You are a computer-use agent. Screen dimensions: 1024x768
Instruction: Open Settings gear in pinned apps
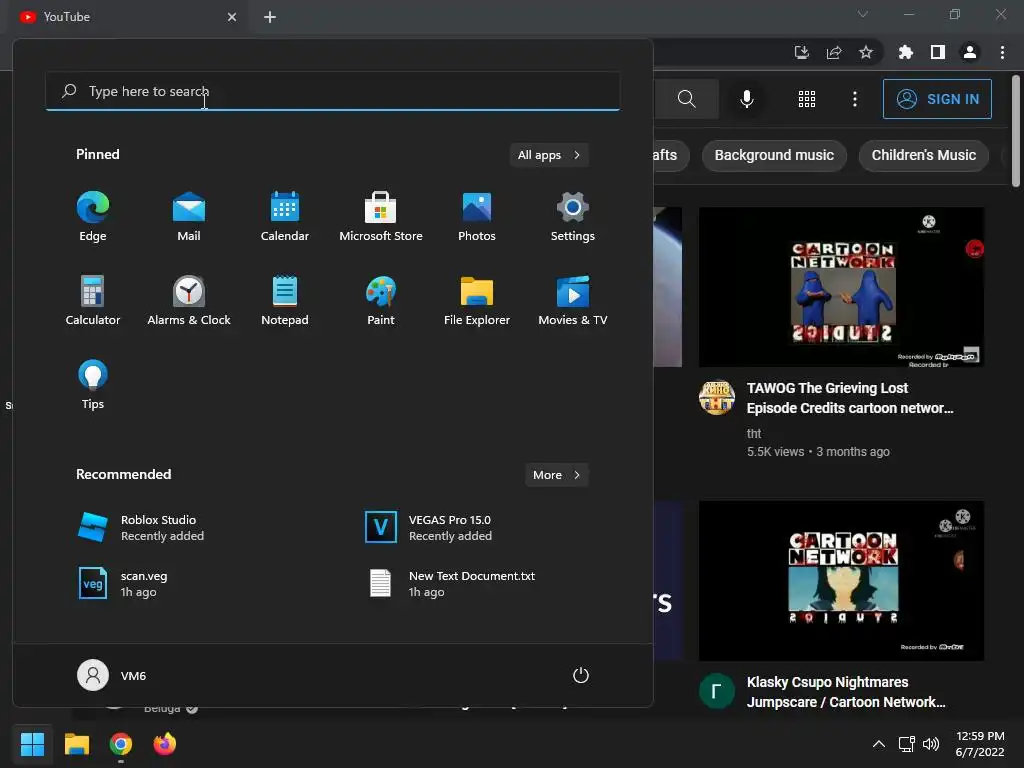click(x=573, y=217)
